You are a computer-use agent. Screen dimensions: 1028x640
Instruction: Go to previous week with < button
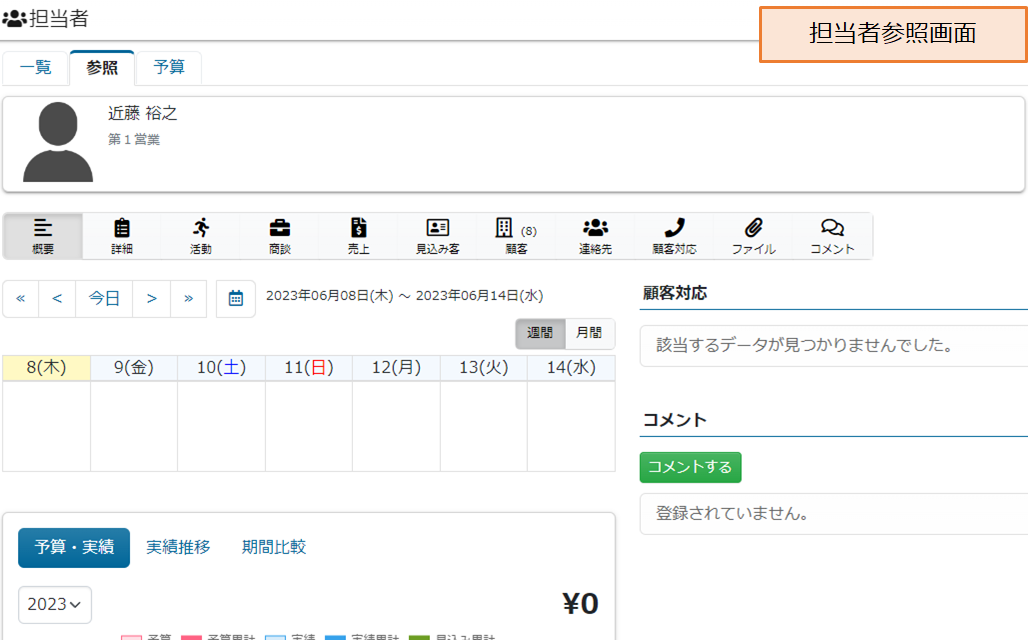tap(57, 299)
